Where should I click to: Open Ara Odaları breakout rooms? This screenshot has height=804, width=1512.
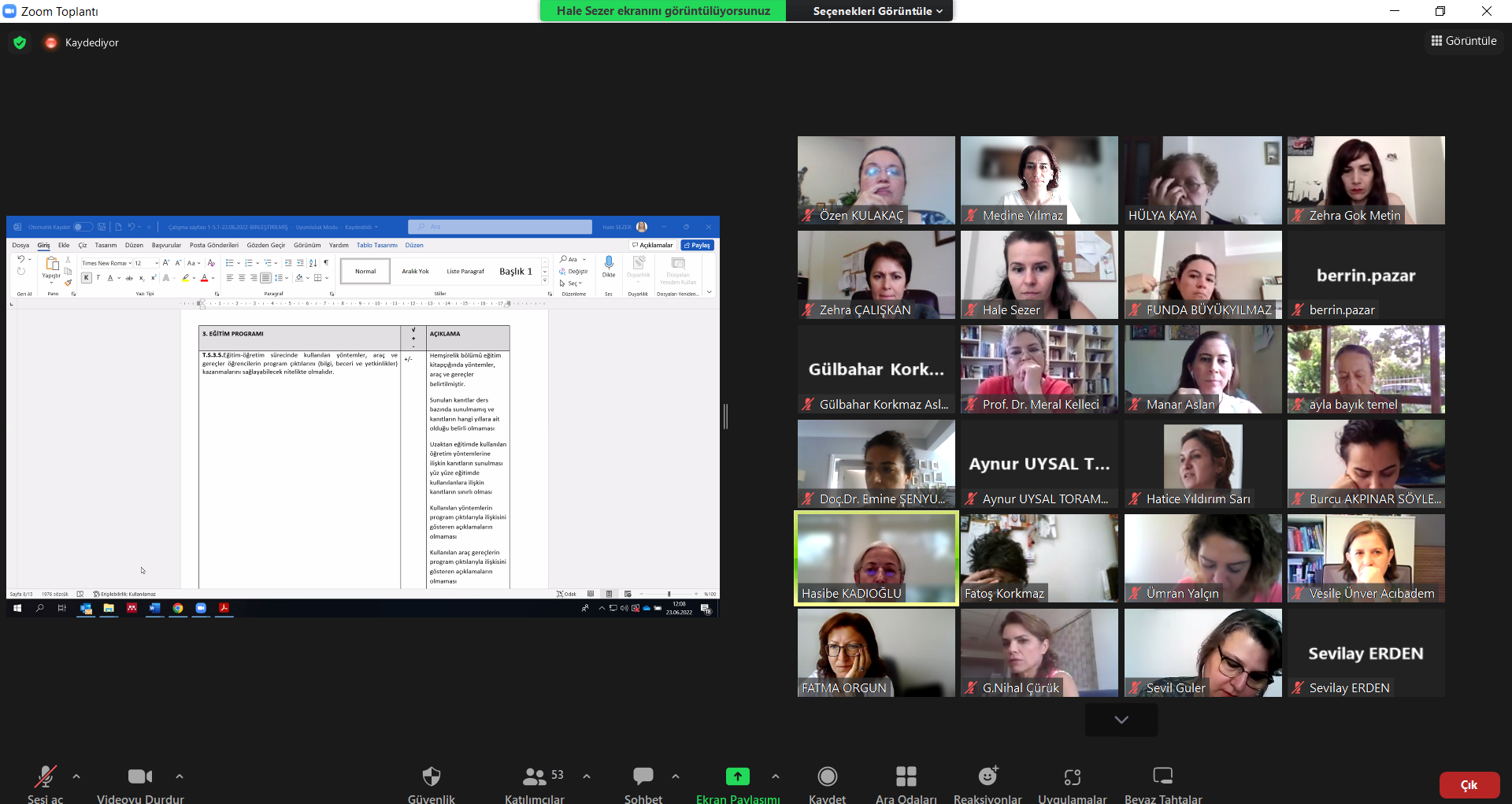click(906, 784)
